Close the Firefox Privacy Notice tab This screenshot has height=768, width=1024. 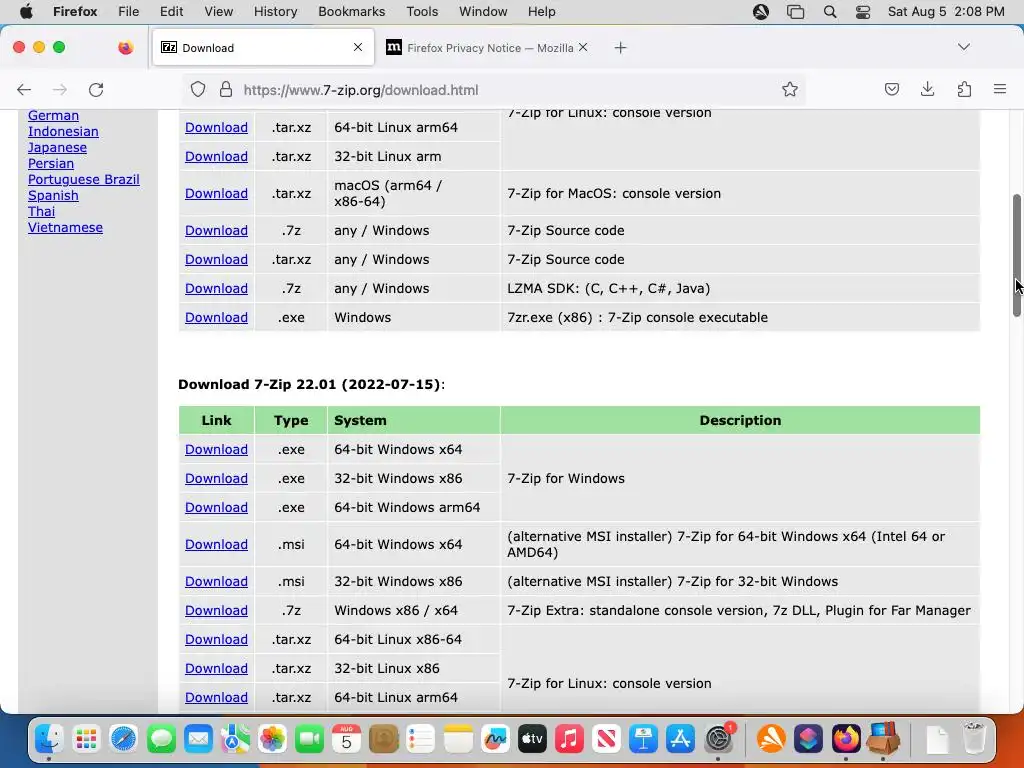tap(583, 47)
